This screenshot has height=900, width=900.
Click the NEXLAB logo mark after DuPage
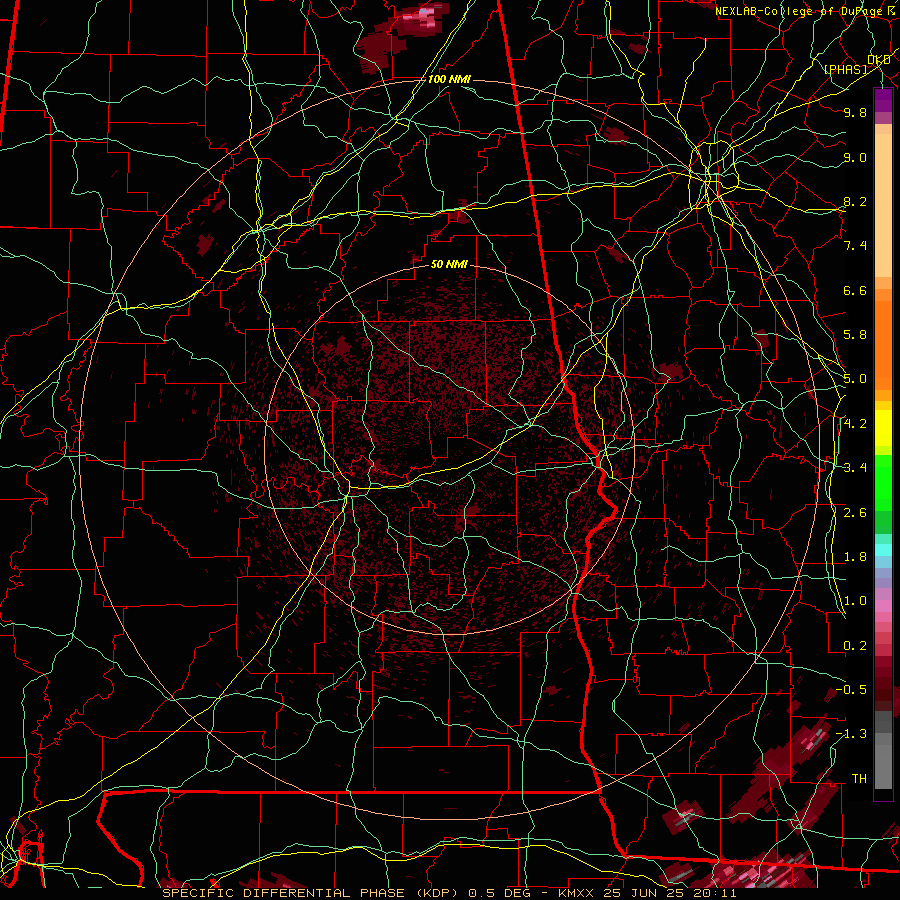[891, 10]
